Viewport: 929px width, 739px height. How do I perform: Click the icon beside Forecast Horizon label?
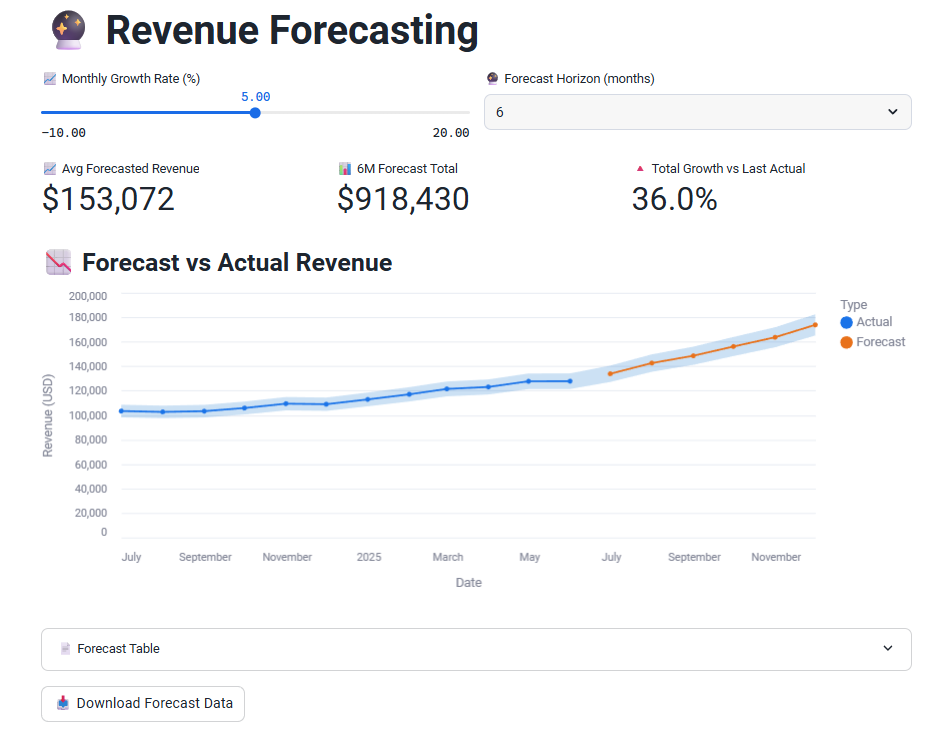click(492, 78)
